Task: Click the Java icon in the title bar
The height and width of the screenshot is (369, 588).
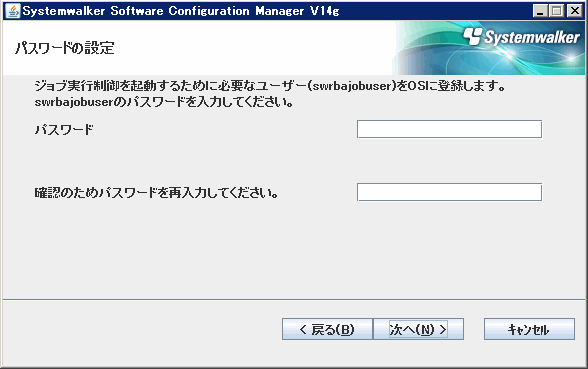Action: [x=14, y=11]
